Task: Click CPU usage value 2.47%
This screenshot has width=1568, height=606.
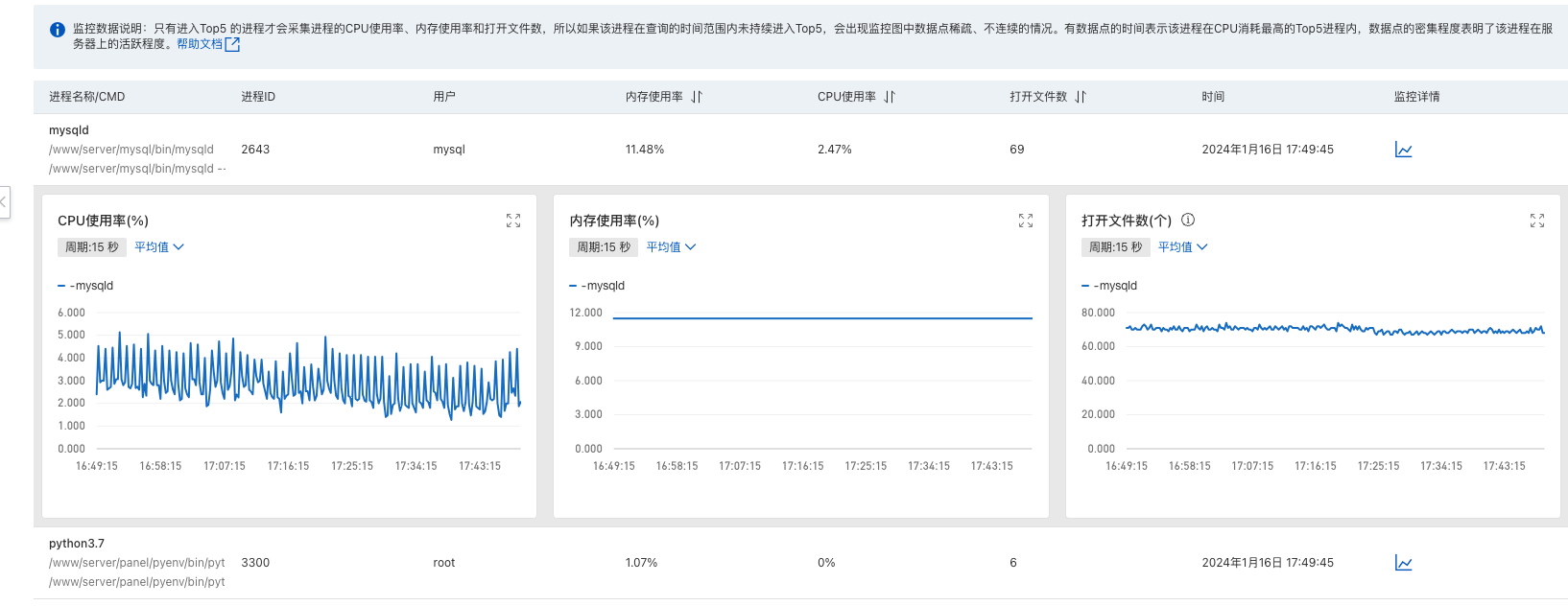Action: click(x=835, y=150)
